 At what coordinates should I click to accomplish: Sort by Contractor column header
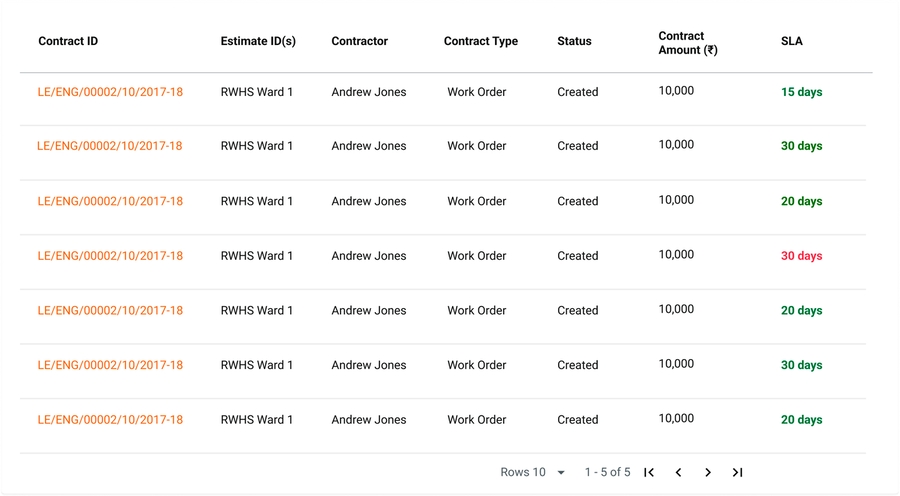pyautogui.click(x=359, y=42)
